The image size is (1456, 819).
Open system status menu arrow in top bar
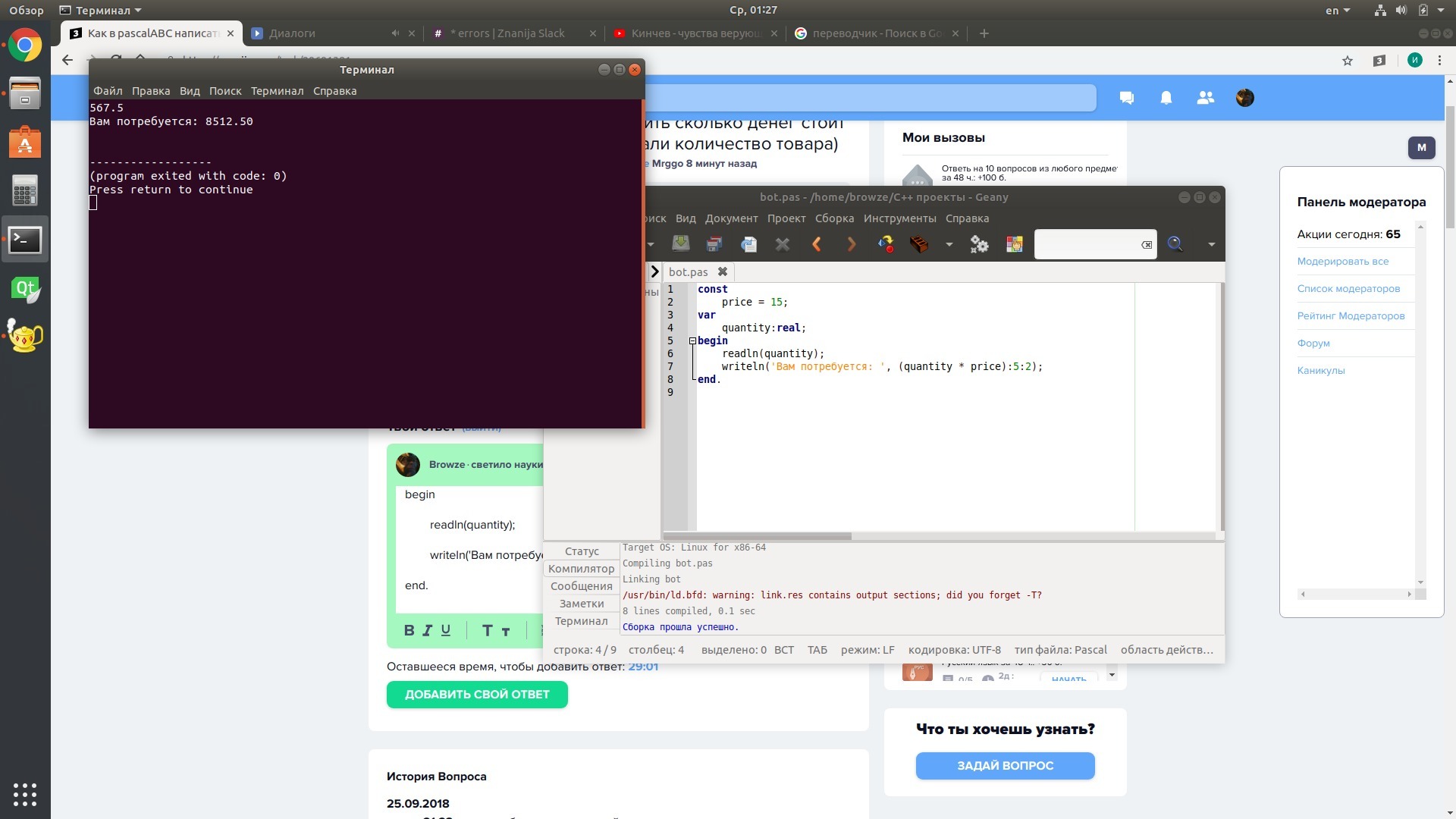1442,11
